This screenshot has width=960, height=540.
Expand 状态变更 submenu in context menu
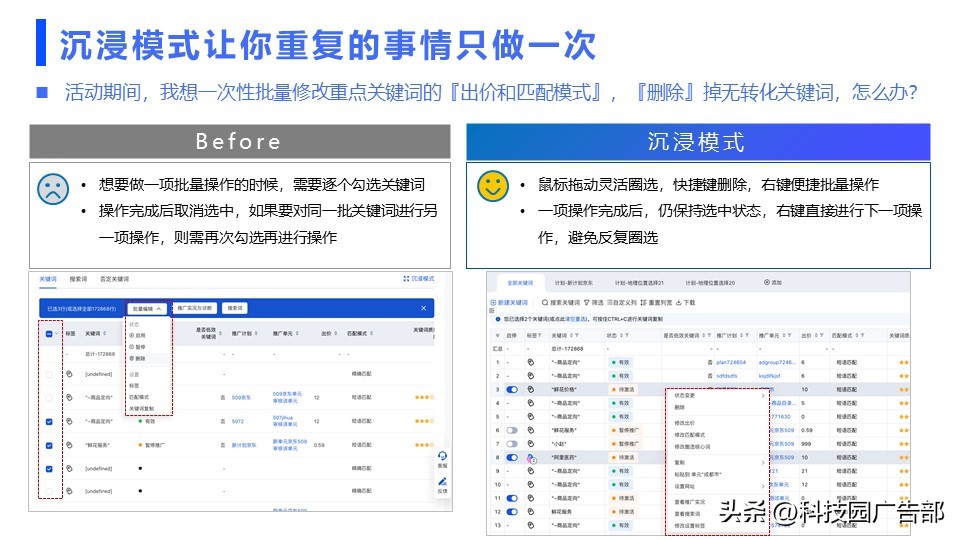point(763,396)
